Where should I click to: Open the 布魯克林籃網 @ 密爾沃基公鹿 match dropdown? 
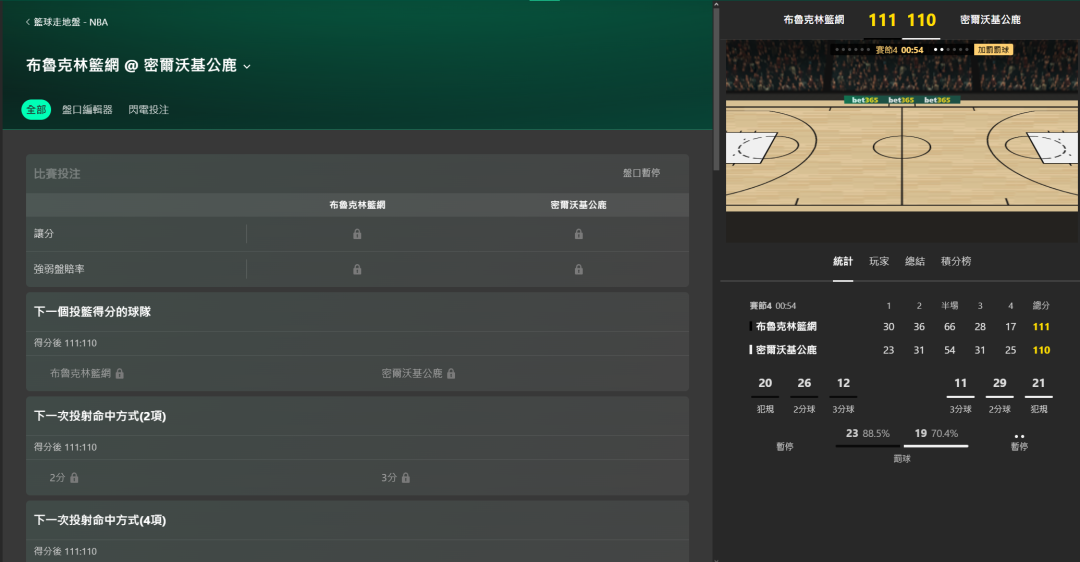(x=138, y=65)
